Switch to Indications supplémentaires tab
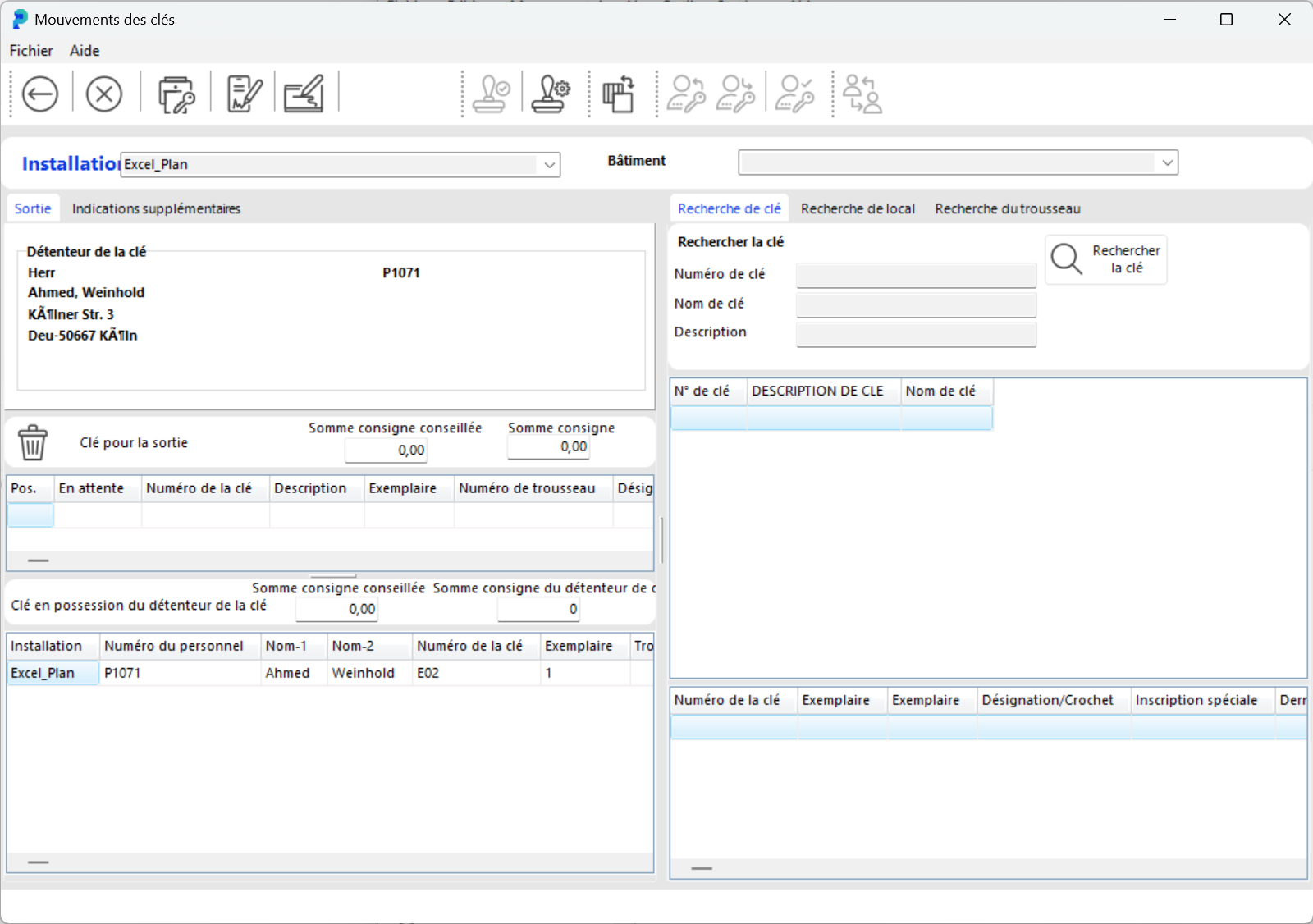Viewport: 1313px width, 924px height. [156, 209]
